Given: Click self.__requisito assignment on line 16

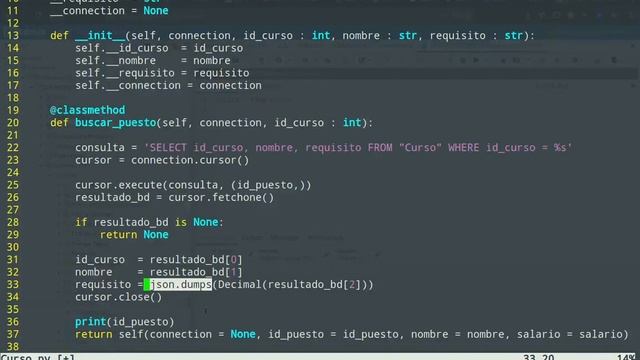Looking at the screenshot, I should coord(162,73).
